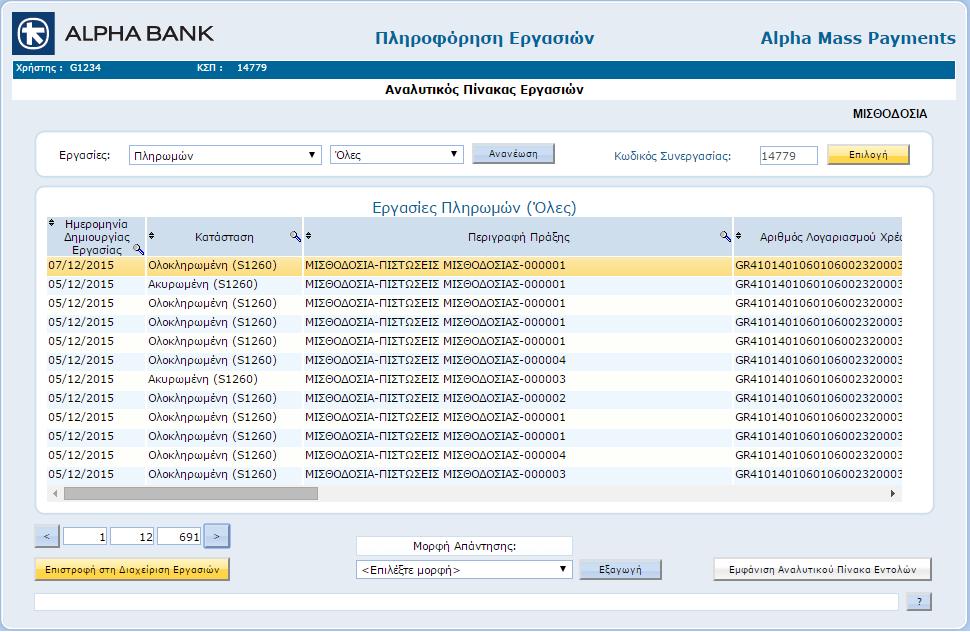
Task: Sort by Περιγραφή Πράξης arrows
Action: 308,236
